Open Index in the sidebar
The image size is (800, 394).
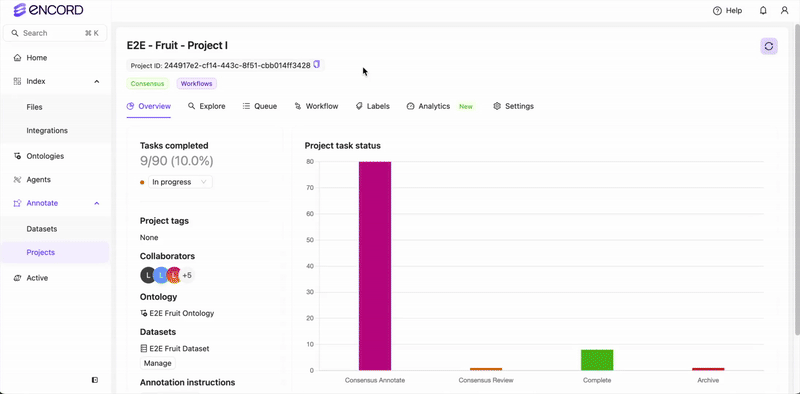pos(36,82)
